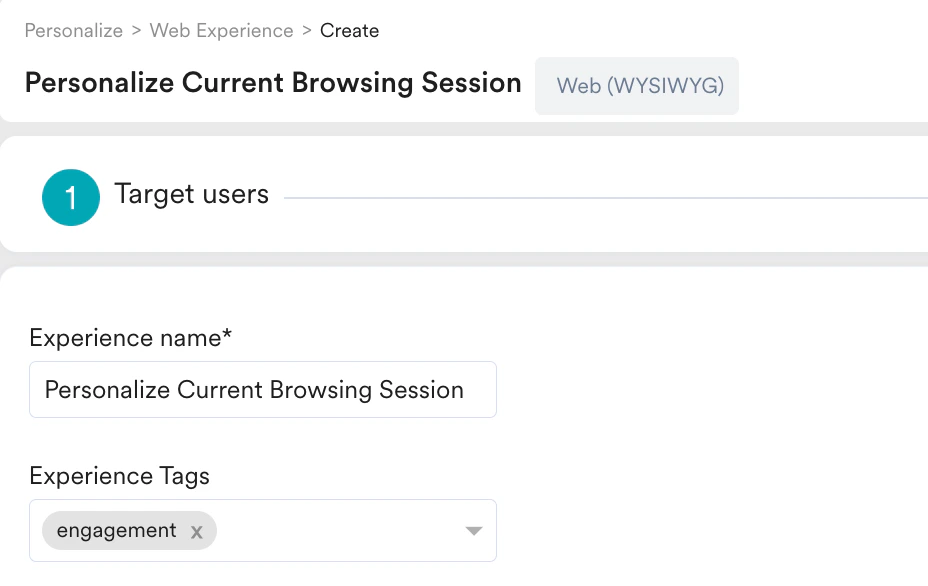Viewport: 928px width, 586px height.
Task: Click the separator arrow before Create breadcrumb
Action: click(307, 31)
